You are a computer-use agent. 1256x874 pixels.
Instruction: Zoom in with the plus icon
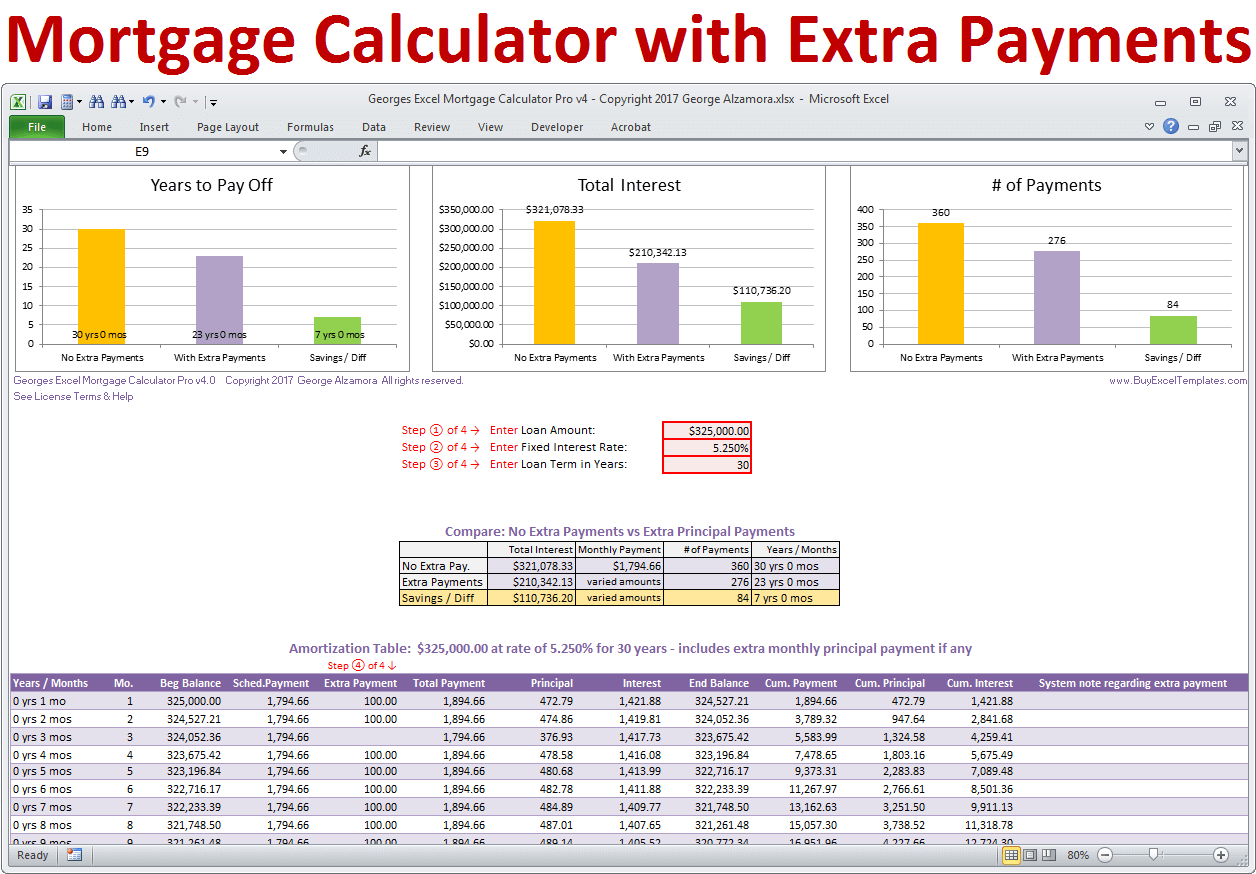1221,855
